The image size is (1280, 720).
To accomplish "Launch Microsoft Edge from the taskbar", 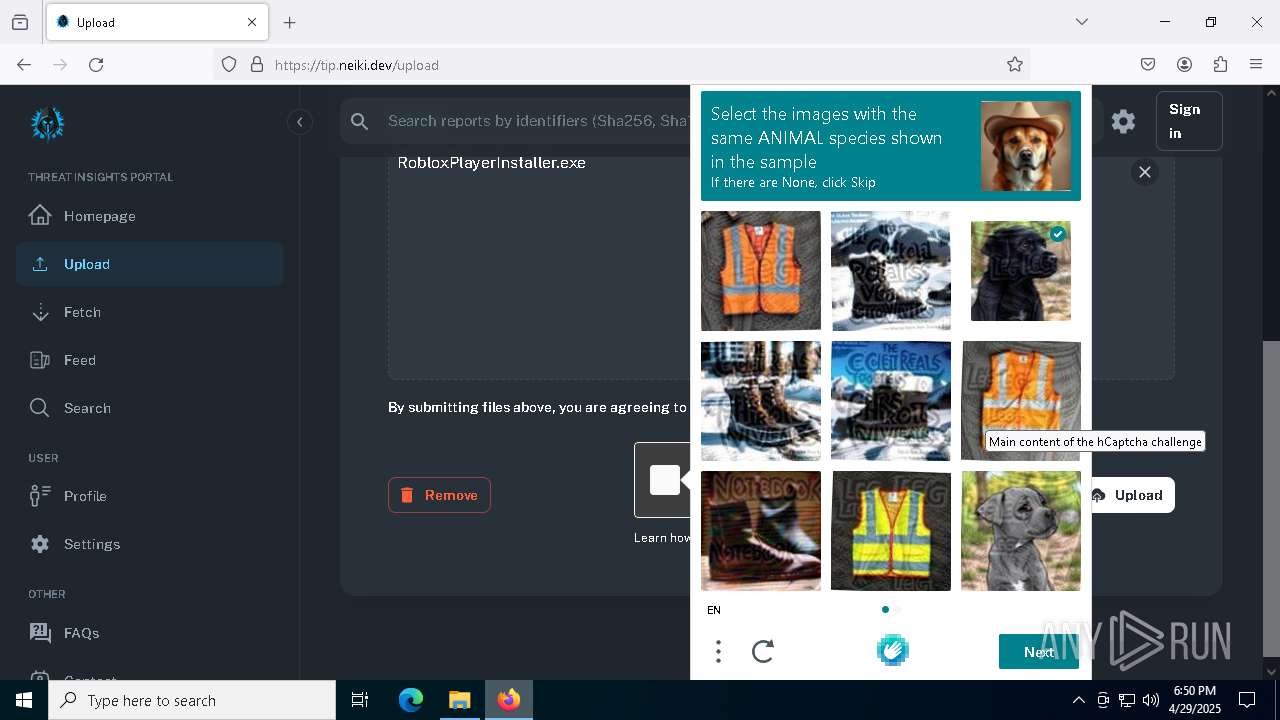I will 411,700.
